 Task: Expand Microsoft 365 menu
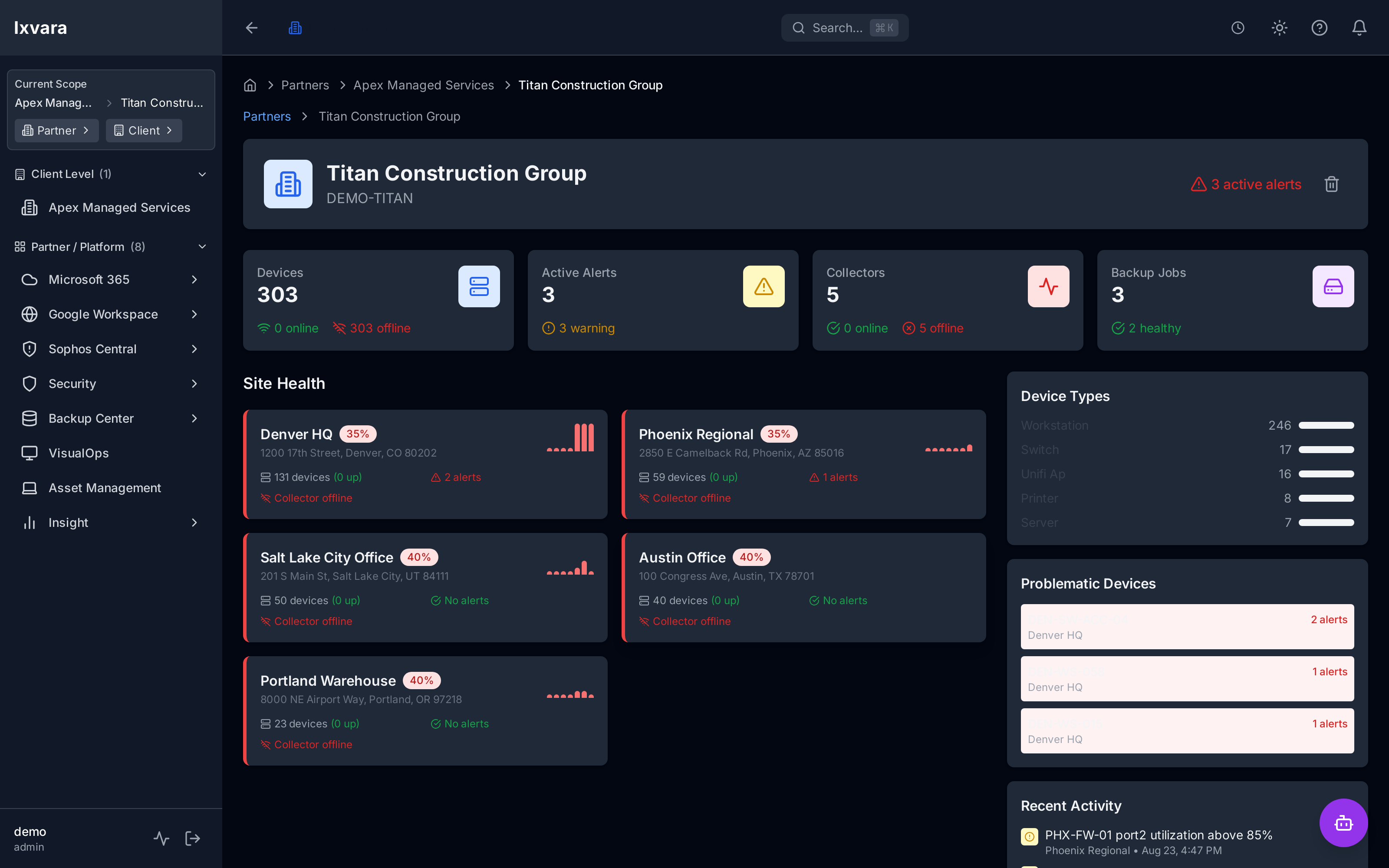[111, 279]
